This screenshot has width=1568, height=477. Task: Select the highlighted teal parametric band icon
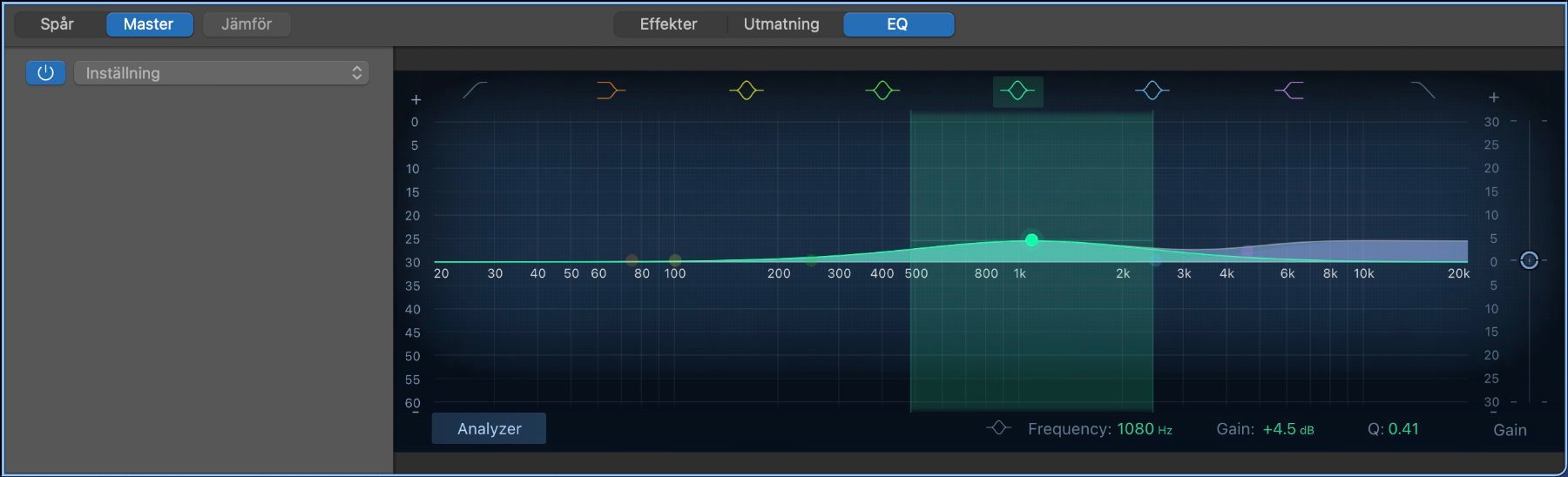click(x=1017, y=91)
